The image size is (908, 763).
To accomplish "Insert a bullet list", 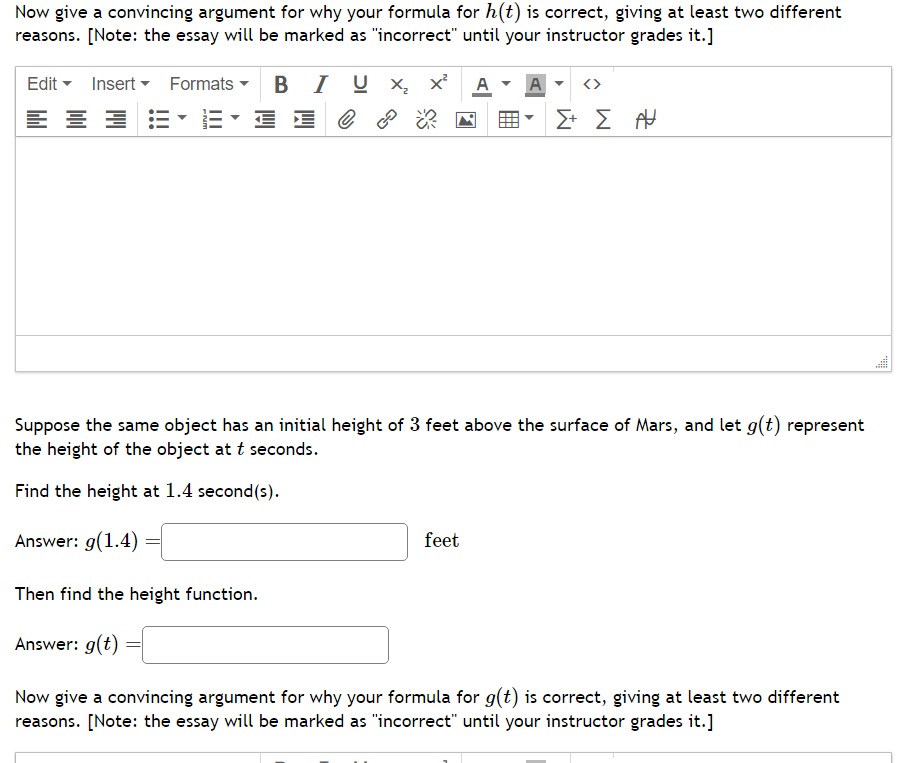I will tap(159, 119).
